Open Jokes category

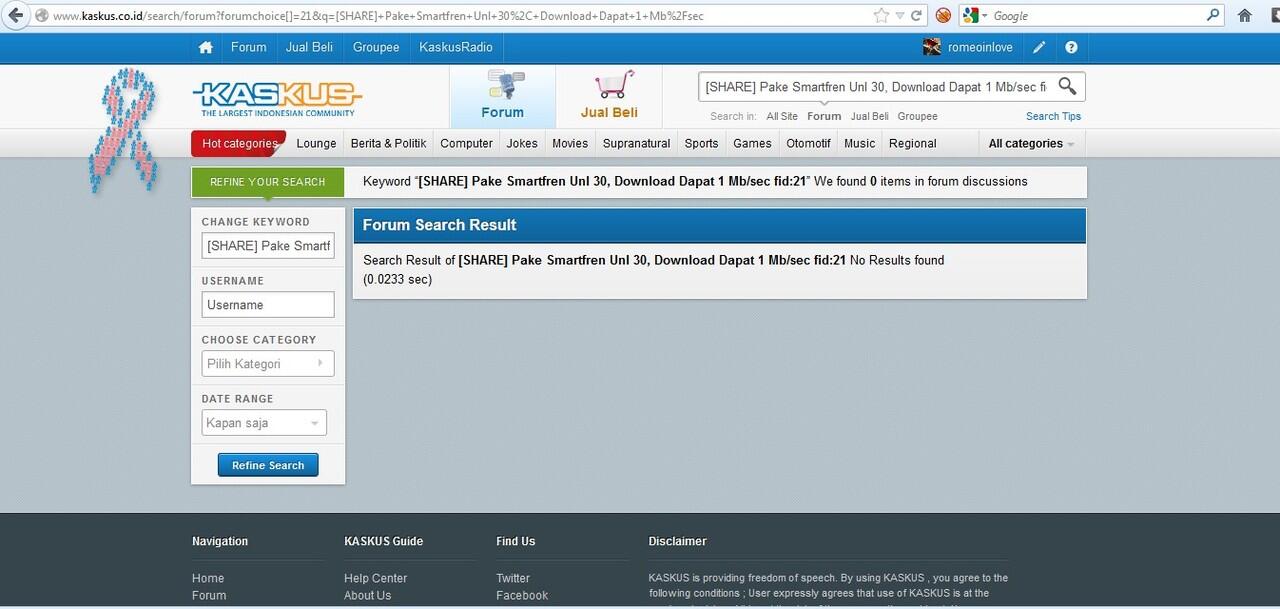tap(522, 143)
